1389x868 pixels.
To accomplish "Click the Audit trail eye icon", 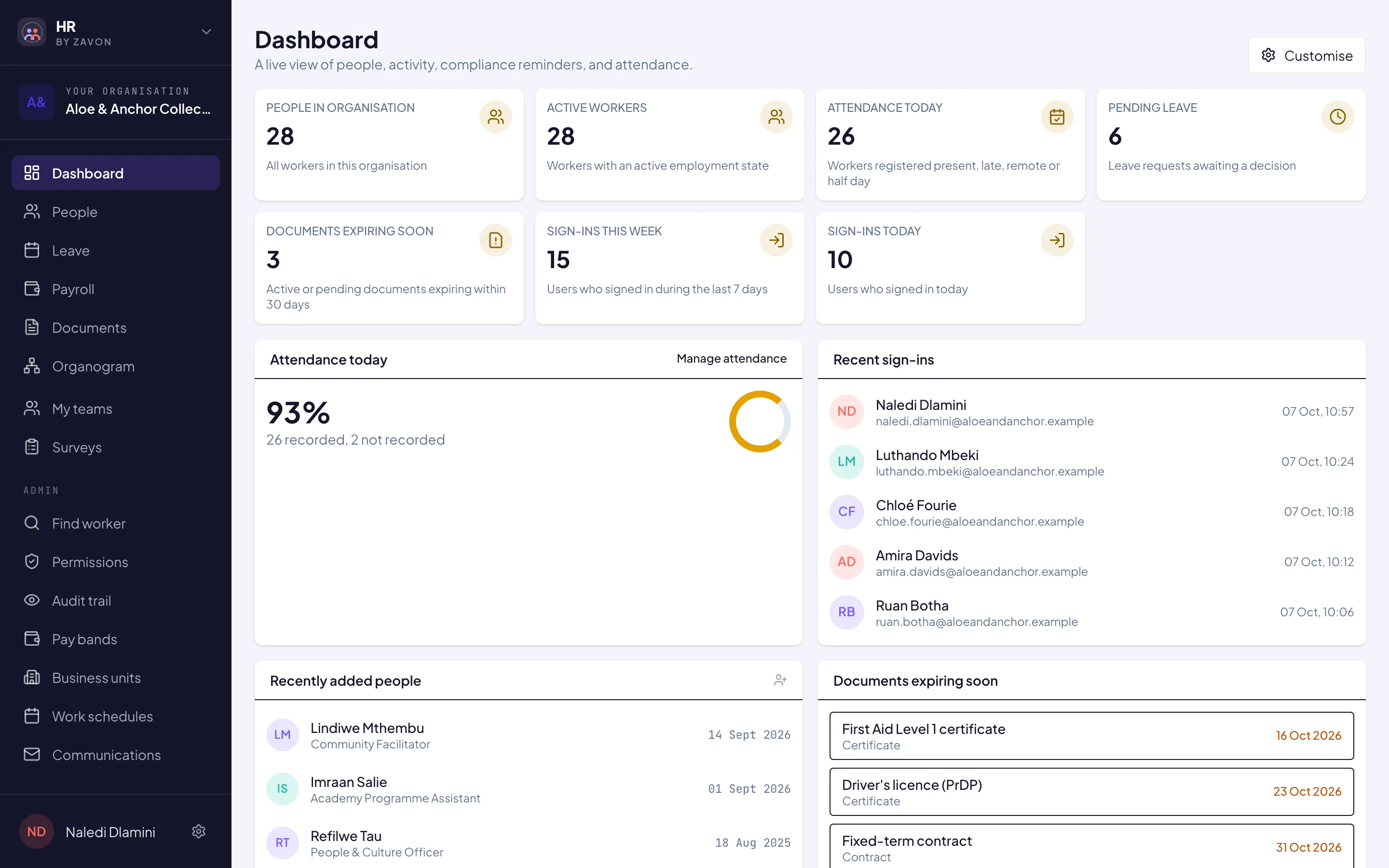I will tap(31, 599).
